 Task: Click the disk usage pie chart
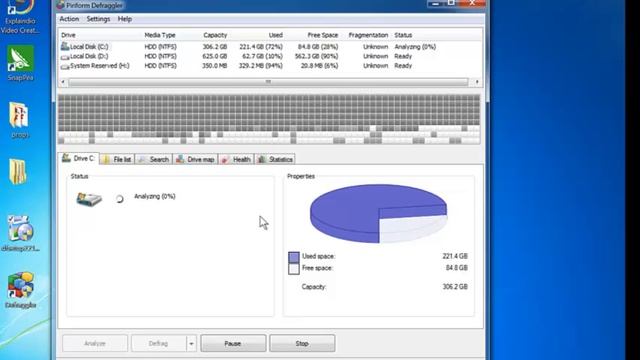(378, 213)
